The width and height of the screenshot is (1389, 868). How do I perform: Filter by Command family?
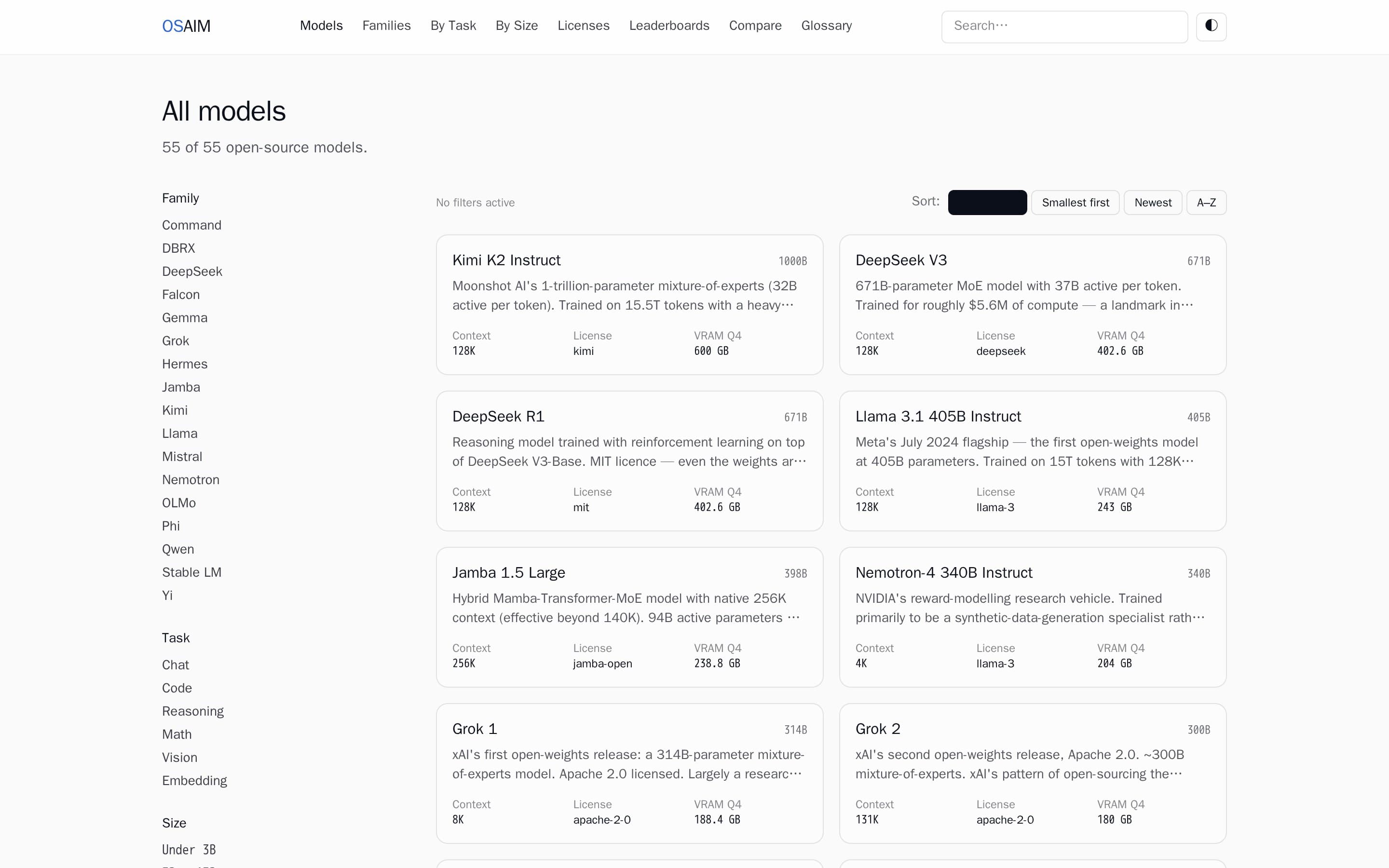click(191, 225)
